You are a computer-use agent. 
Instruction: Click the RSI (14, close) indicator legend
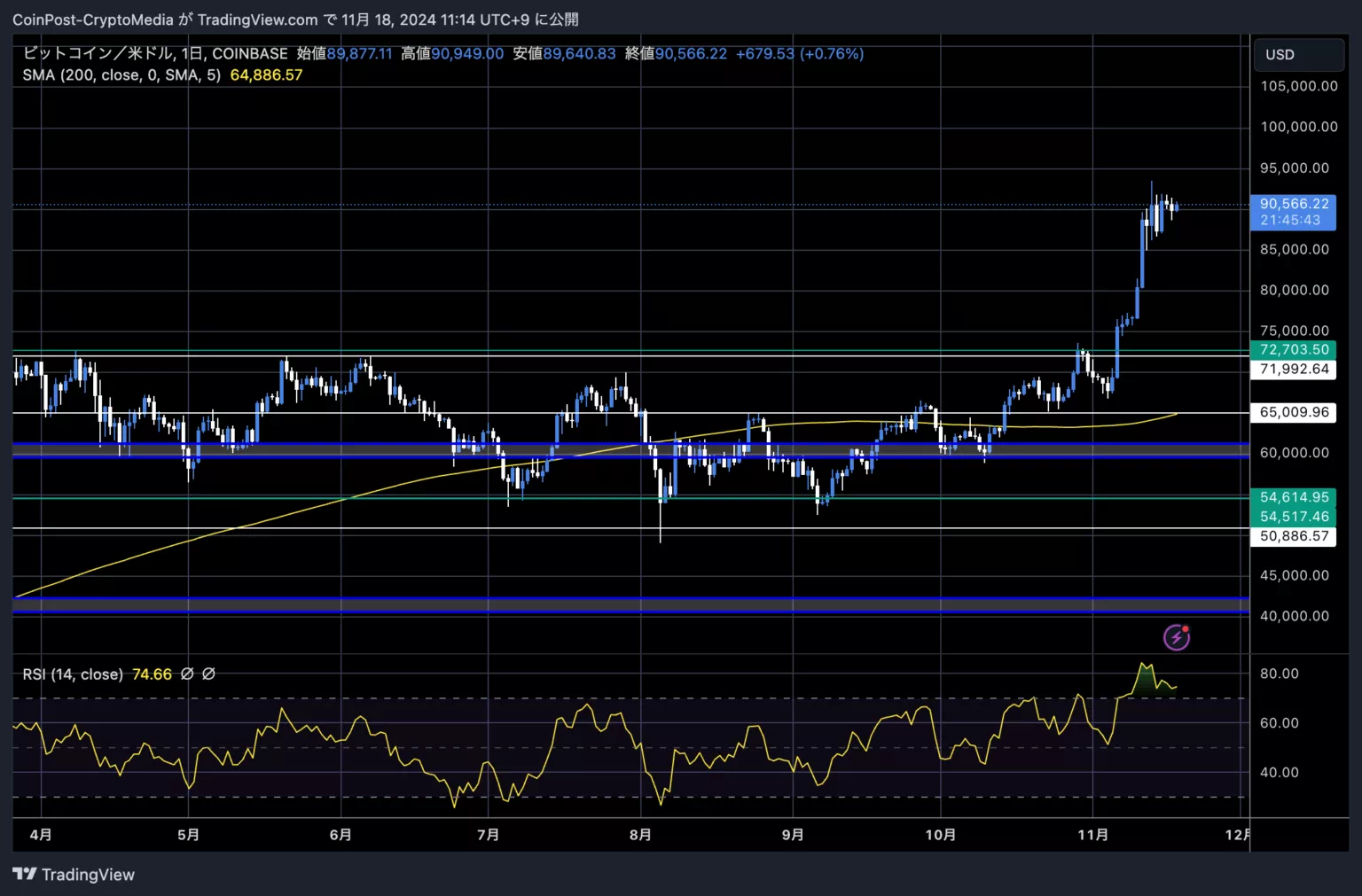(x=73, y=674)
